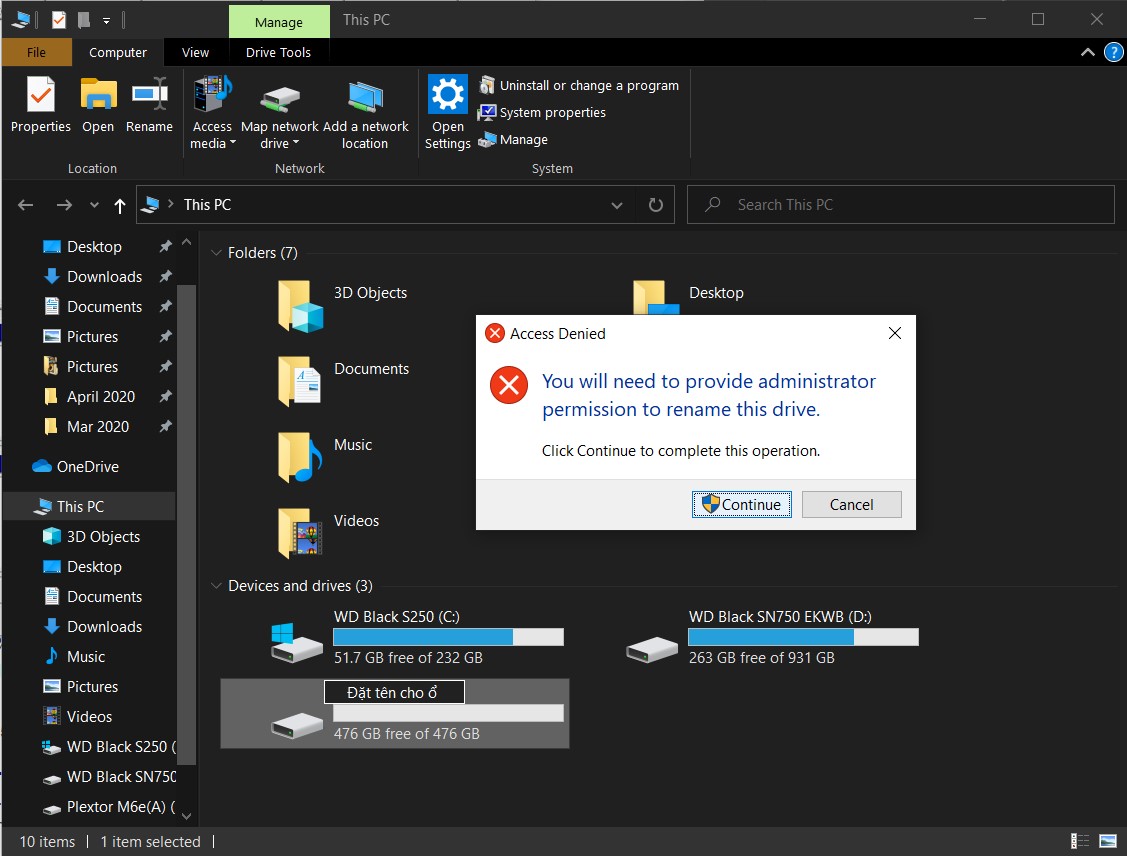Open System properties

tap(542, 113)
